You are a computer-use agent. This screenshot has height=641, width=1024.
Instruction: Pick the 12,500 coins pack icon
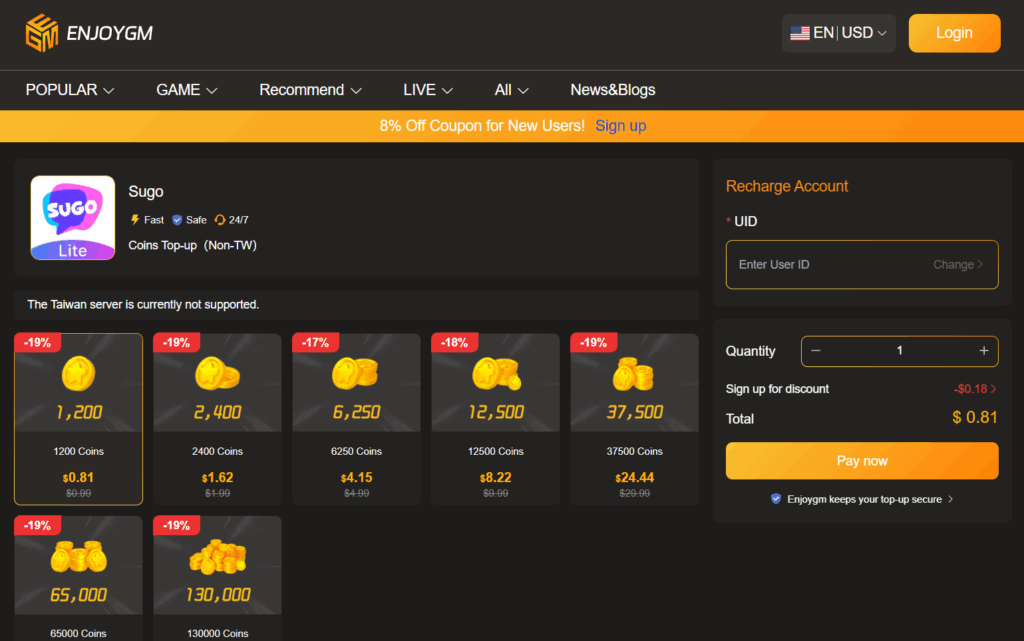[x=495, y=376]
